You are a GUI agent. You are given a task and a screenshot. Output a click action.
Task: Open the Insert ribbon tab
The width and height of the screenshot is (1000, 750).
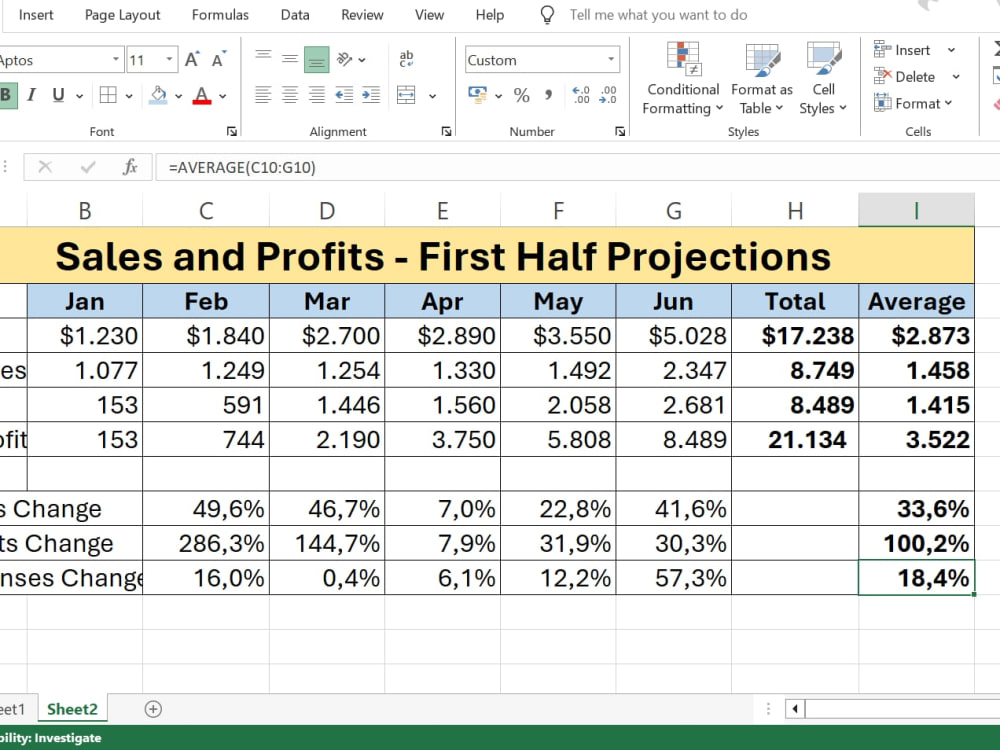36,15
